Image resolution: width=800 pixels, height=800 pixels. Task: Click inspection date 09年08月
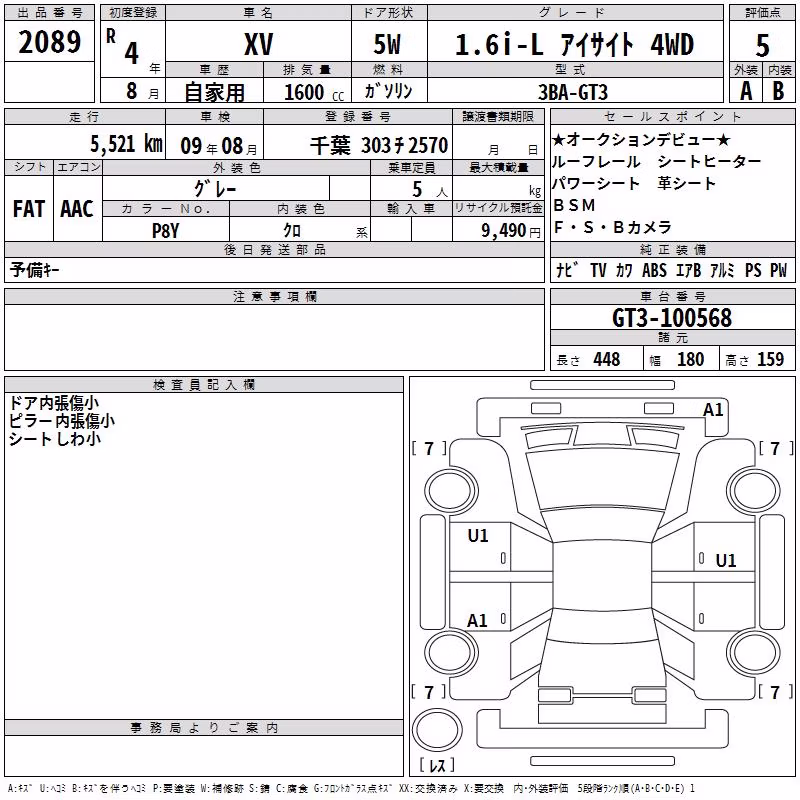[x=219, y=146]
